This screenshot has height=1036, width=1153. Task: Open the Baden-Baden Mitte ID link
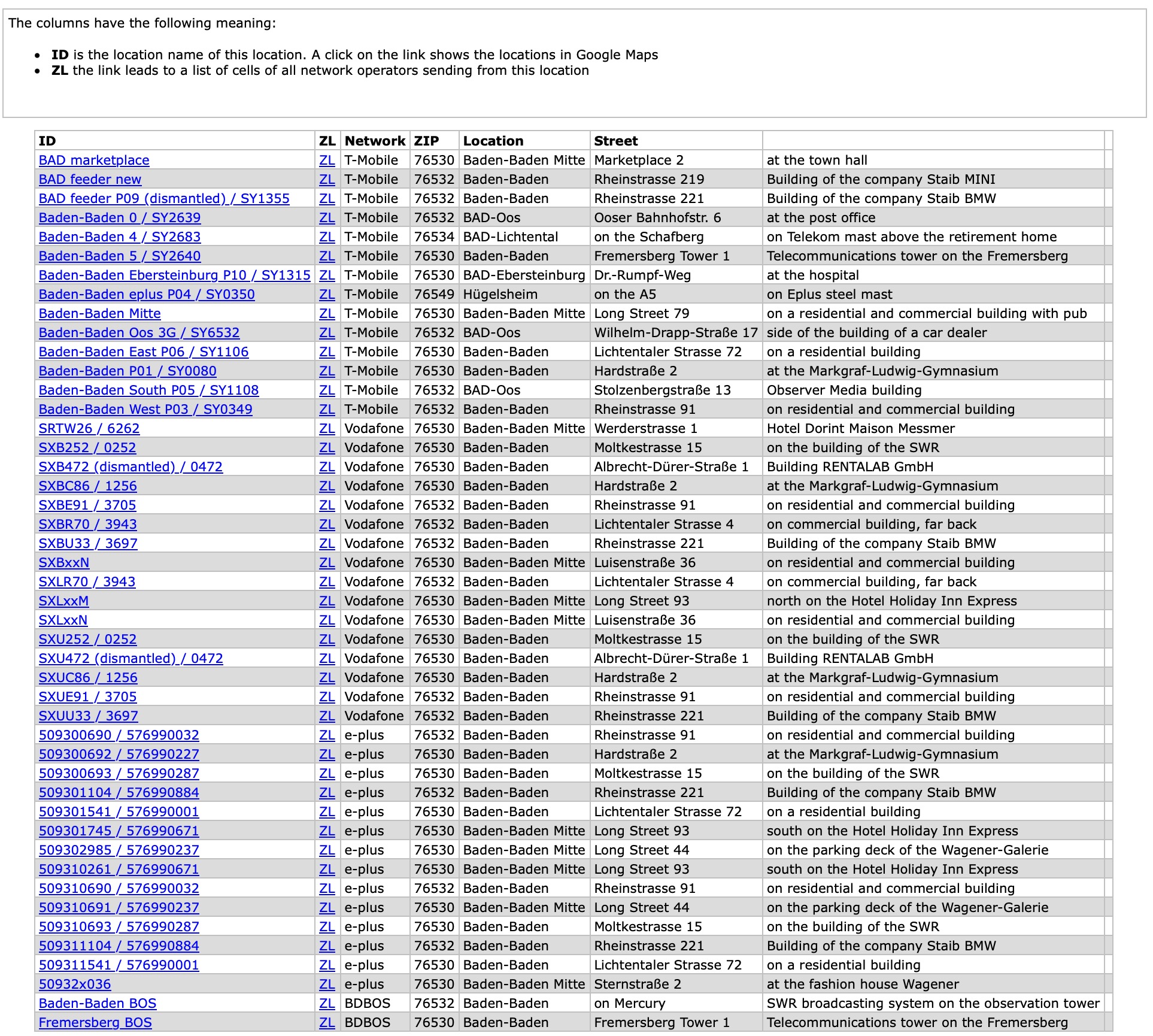click(100, 313)
